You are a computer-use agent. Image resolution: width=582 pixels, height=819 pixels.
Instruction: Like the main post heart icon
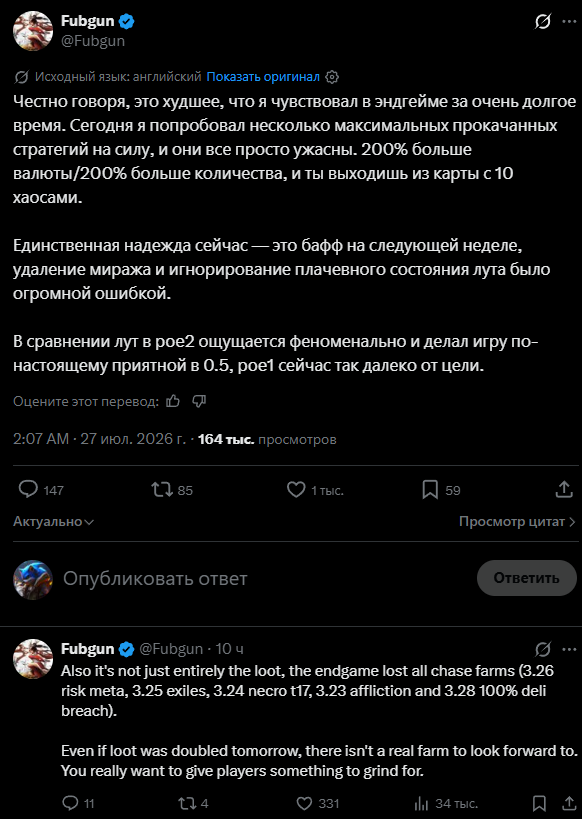pos(296,490)
